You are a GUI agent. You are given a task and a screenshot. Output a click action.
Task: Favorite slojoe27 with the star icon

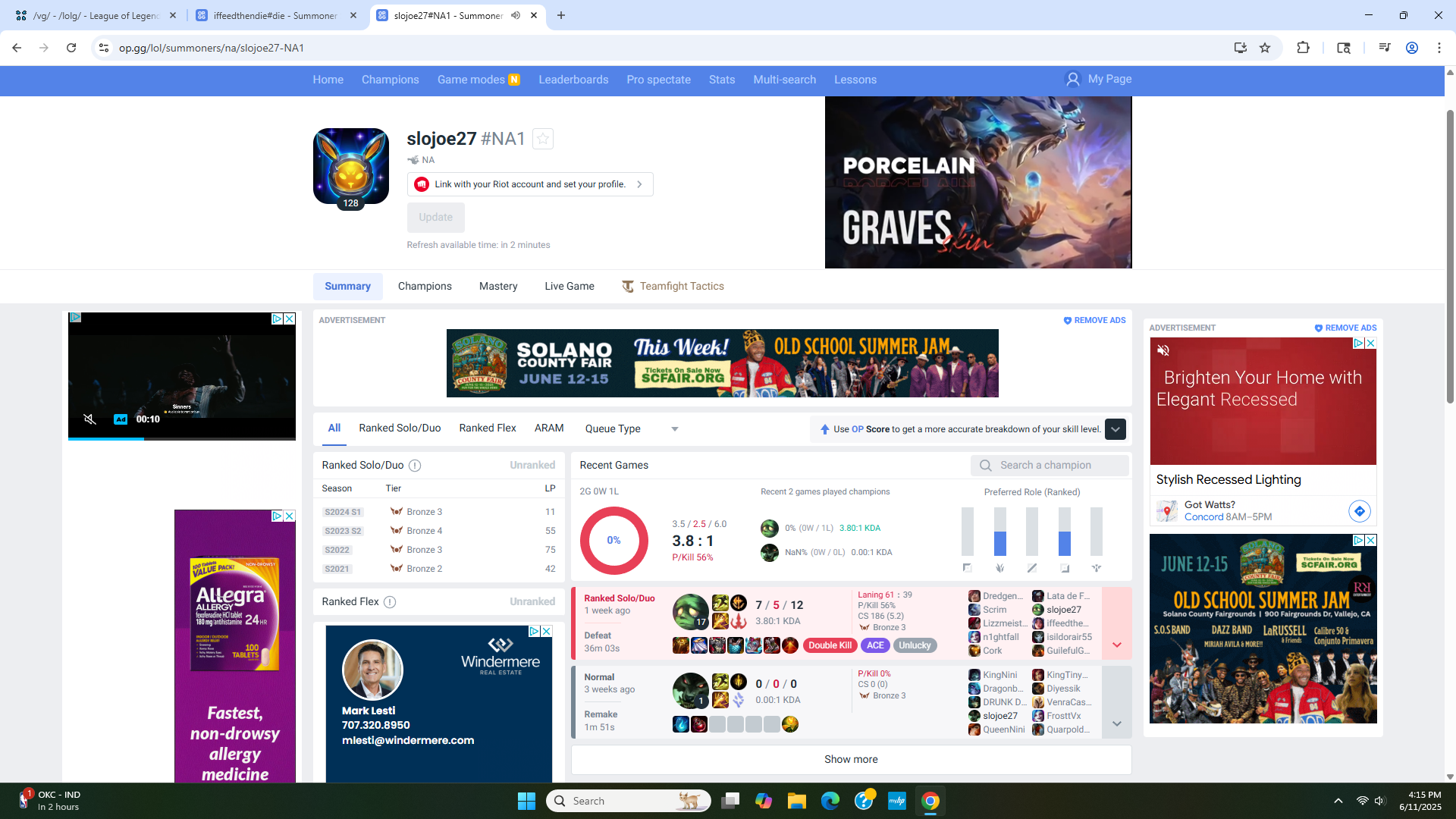[543, 139]
